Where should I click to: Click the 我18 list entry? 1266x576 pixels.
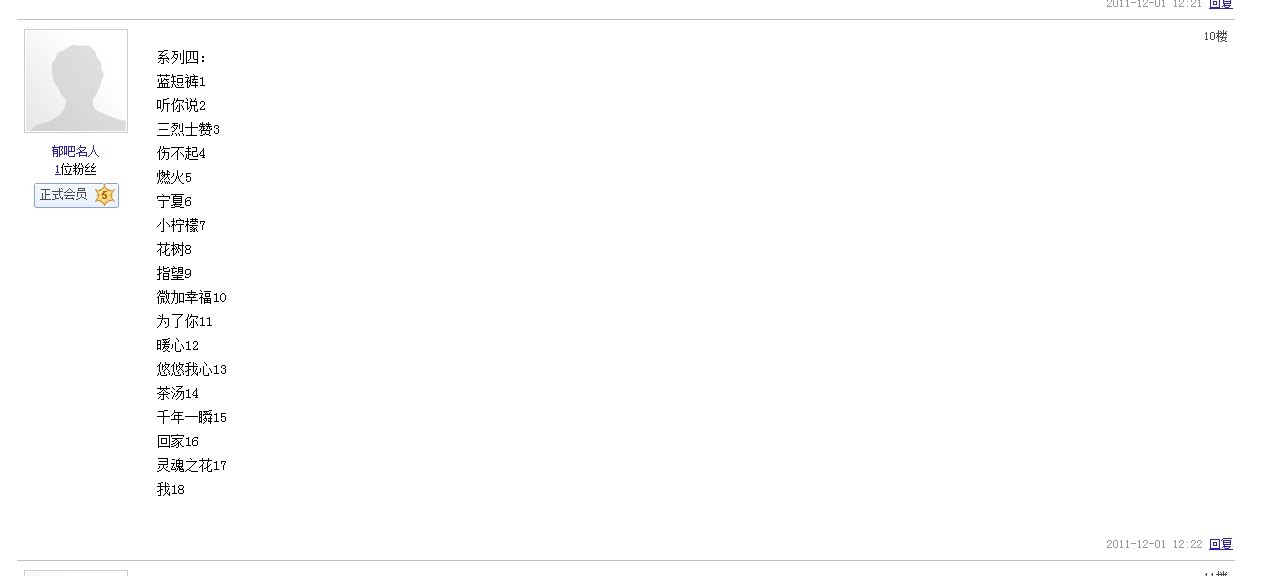[x=170, y=489]
